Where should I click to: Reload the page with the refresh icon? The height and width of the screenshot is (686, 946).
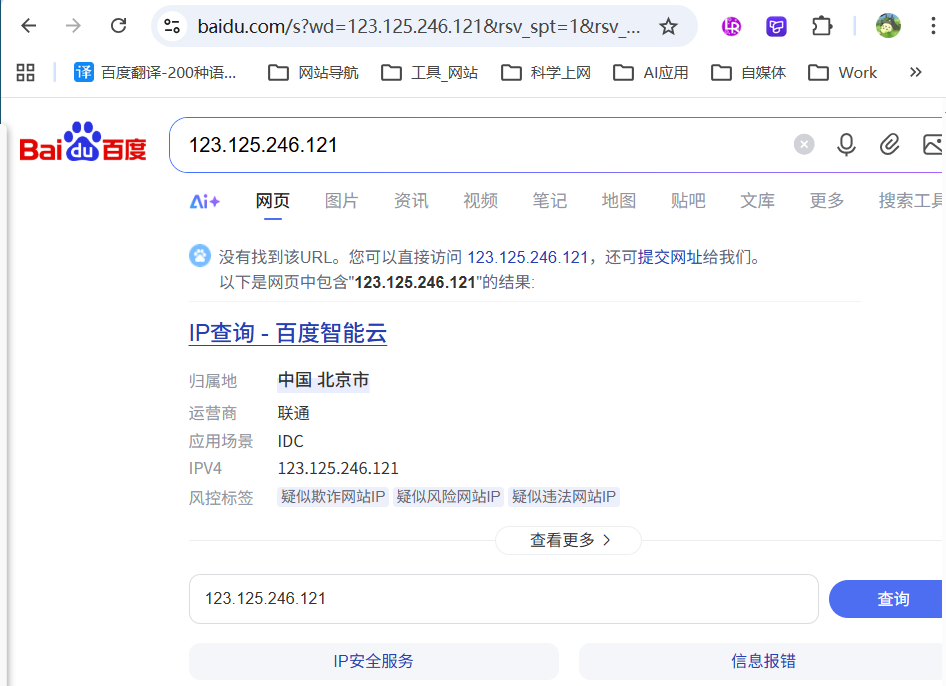click(118, 26)
